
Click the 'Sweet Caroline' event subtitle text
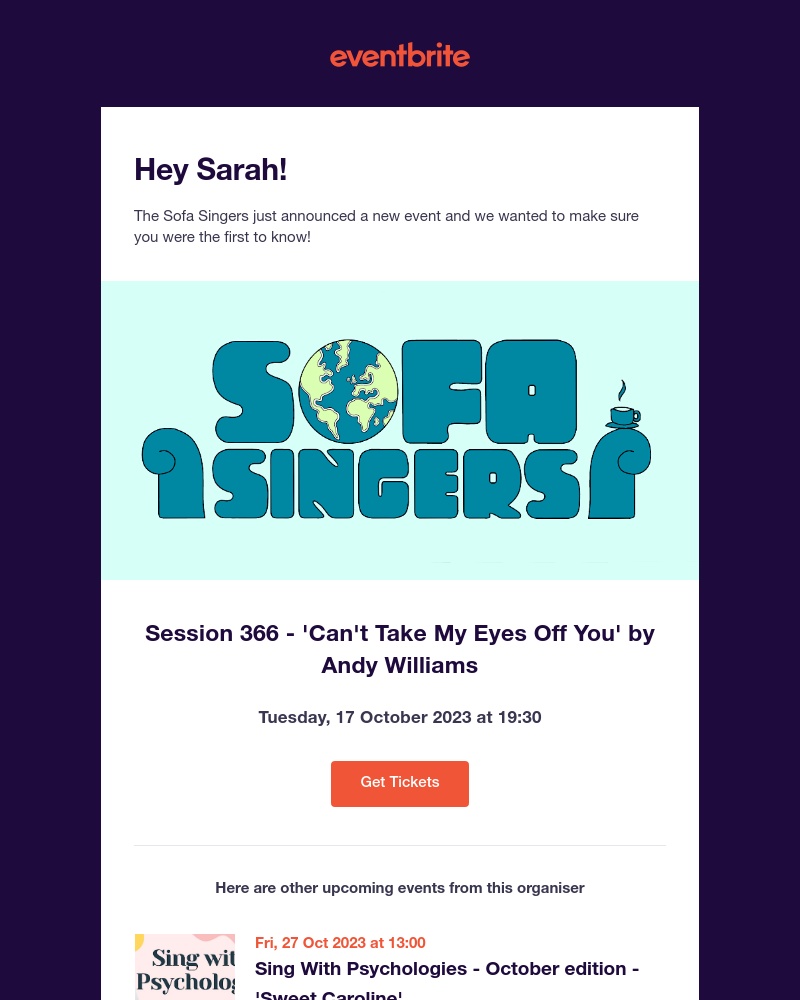(329, 993)
